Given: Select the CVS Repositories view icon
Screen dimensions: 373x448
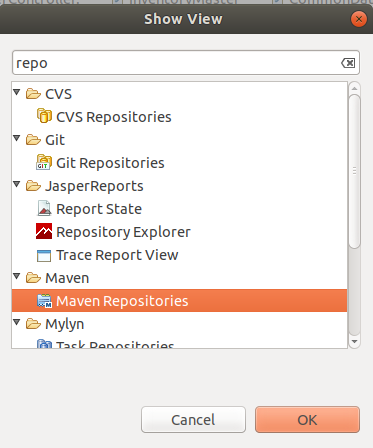Looking at the screenshot, I should pyautogui.click(x=44, y=116).
